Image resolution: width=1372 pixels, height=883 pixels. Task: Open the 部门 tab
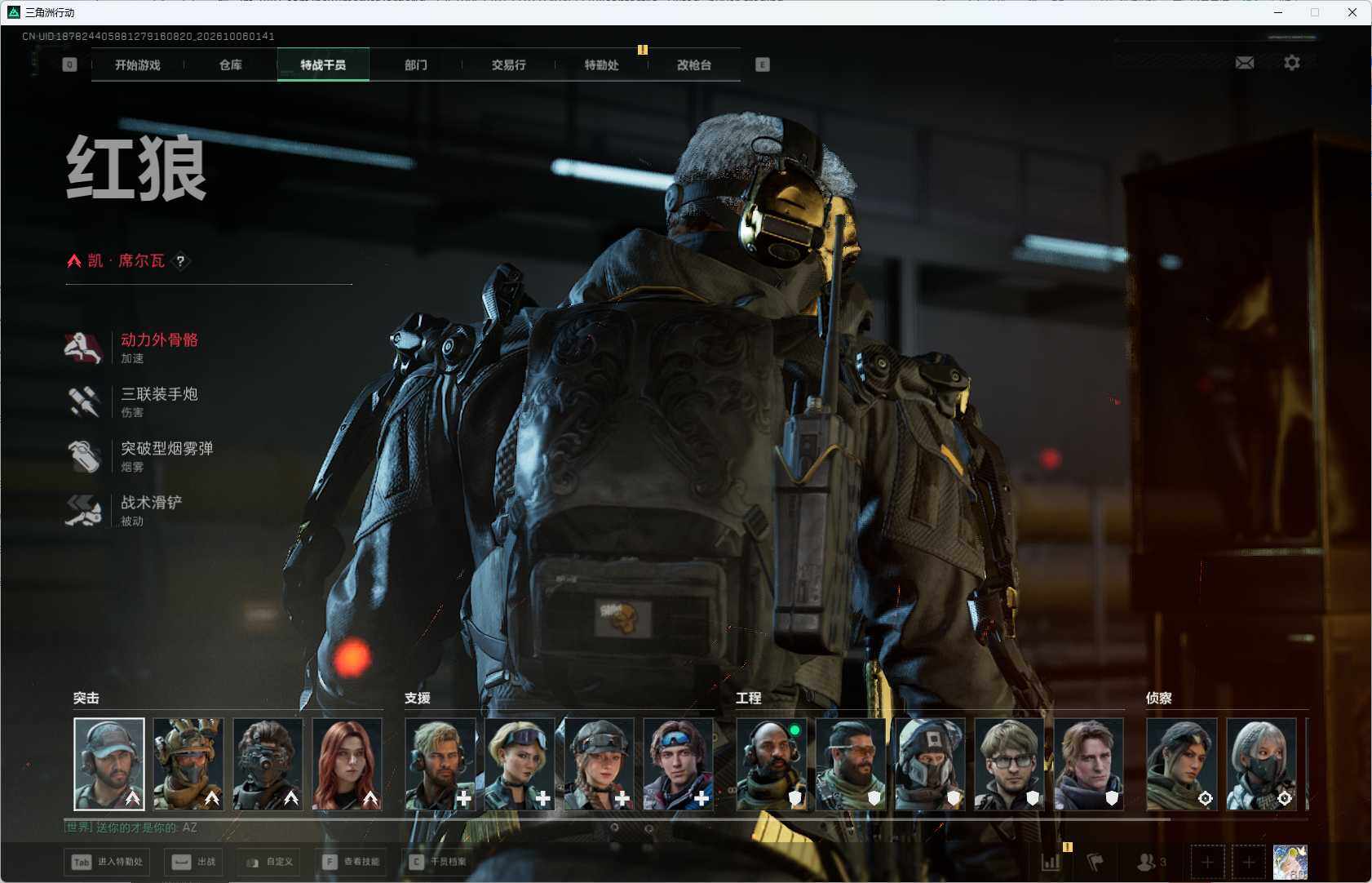point(416,64)
